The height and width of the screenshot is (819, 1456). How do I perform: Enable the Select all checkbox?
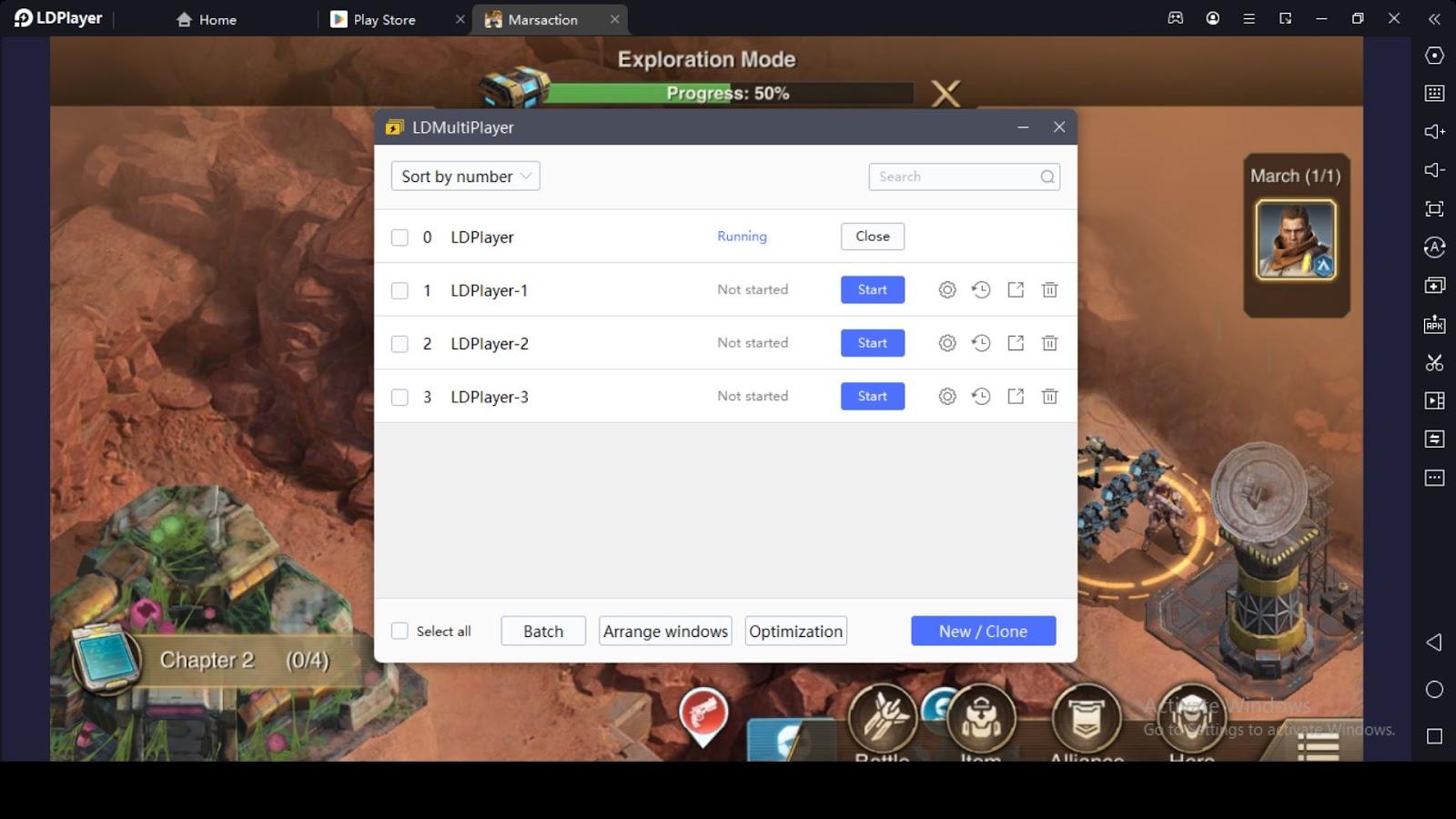399,631
